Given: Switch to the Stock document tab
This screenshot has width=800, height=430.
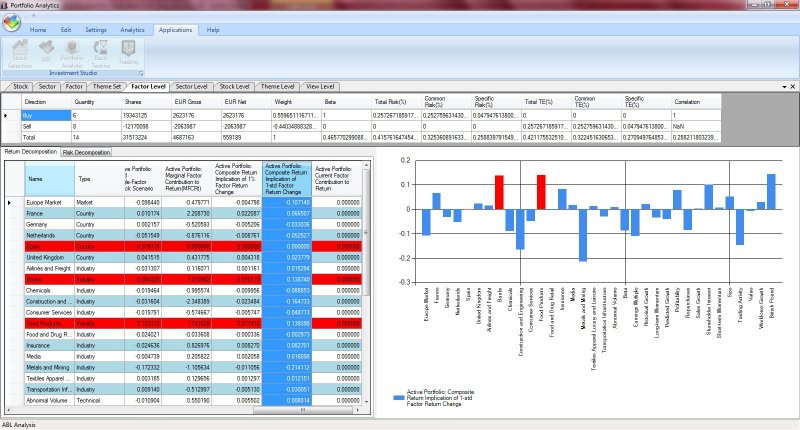Looking at the screenshot, I should (x=20, y=87).
